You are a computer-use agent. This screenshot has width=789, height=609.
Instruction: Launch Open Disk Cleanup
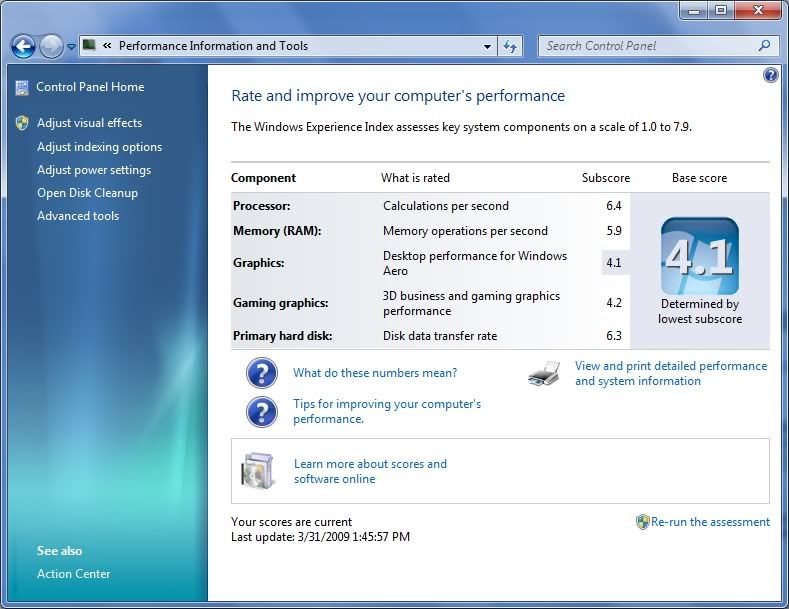pos(88,193)
